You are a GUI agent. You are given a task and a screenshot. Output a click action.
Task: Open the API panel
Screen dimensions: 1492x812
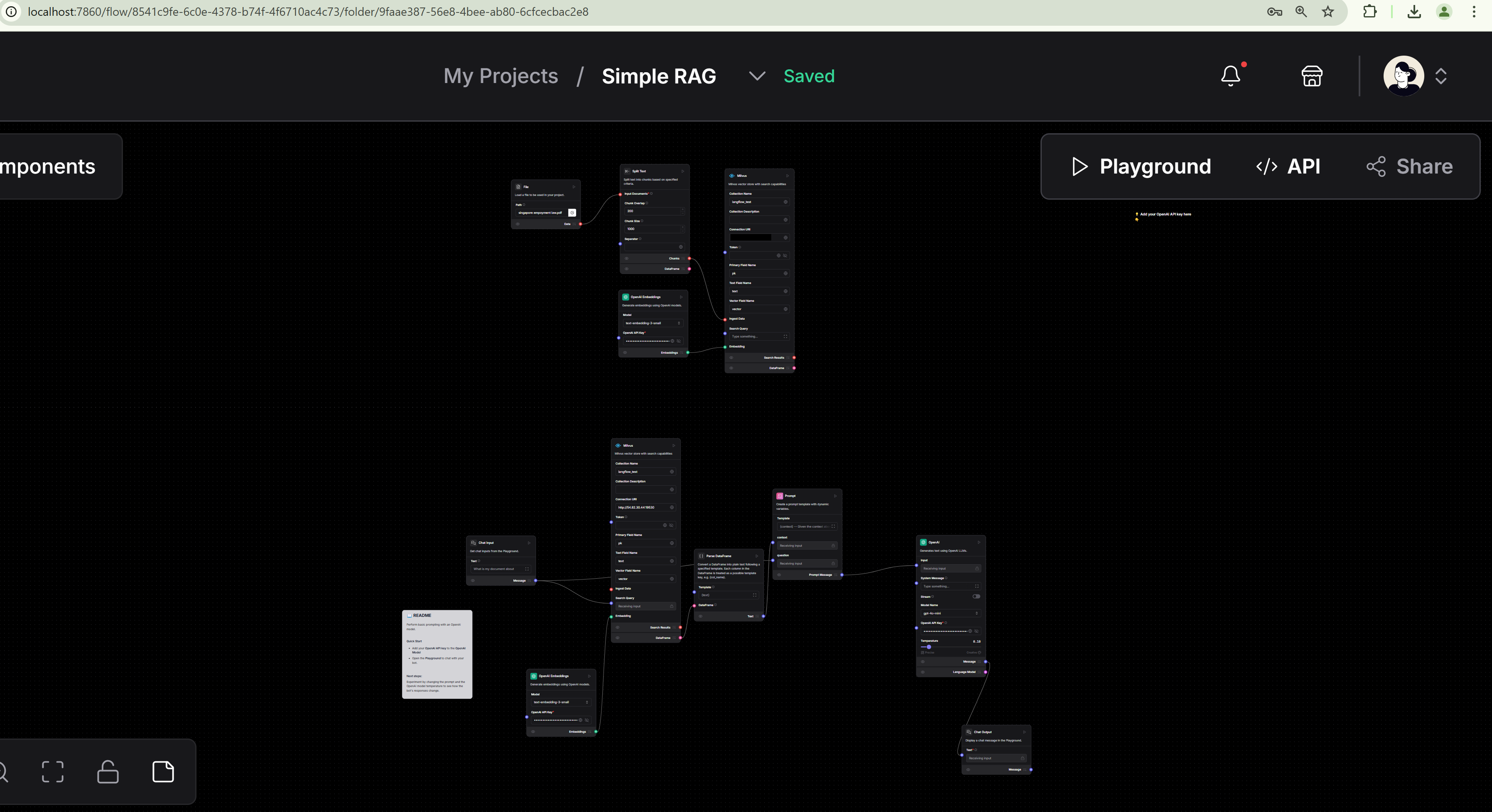(1288, 167)
